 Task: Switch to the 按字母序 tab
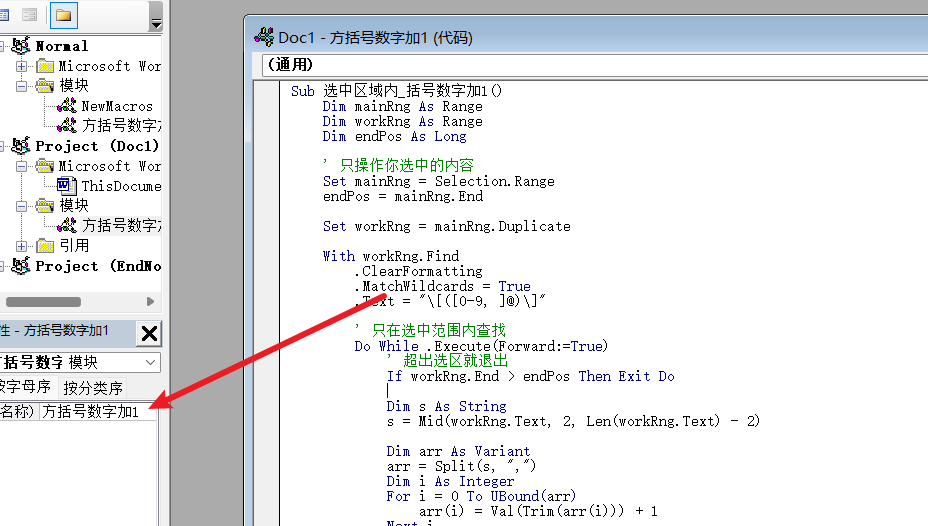(25, 387)
